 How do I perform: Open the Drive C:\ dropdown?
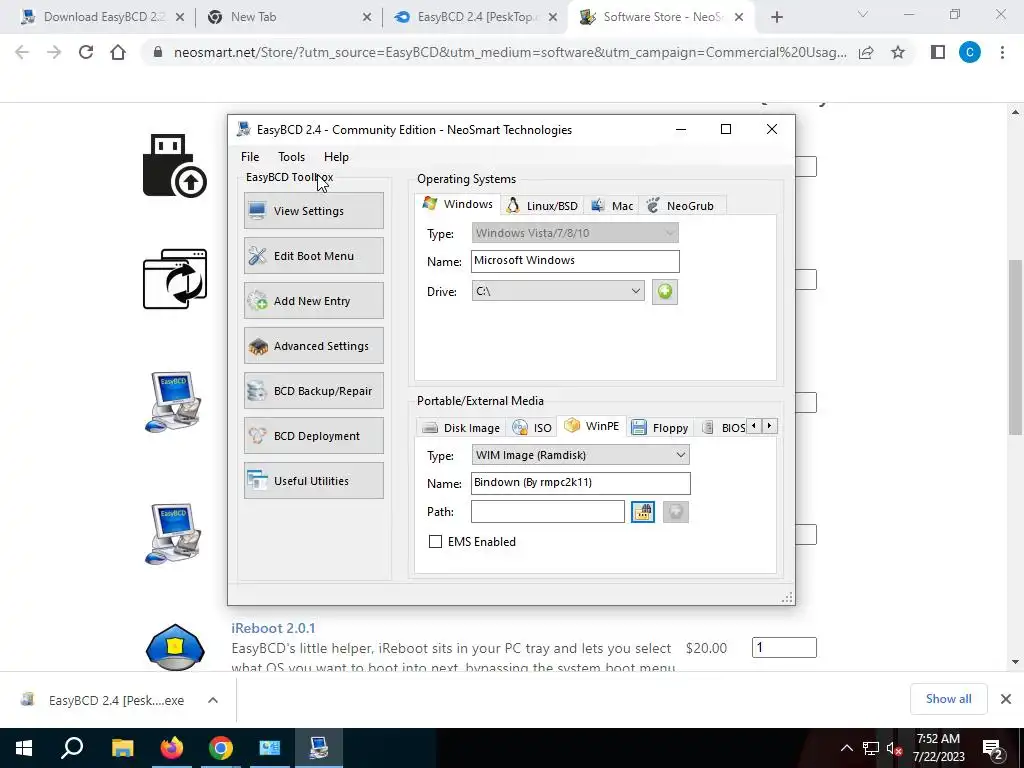[558, 291]
